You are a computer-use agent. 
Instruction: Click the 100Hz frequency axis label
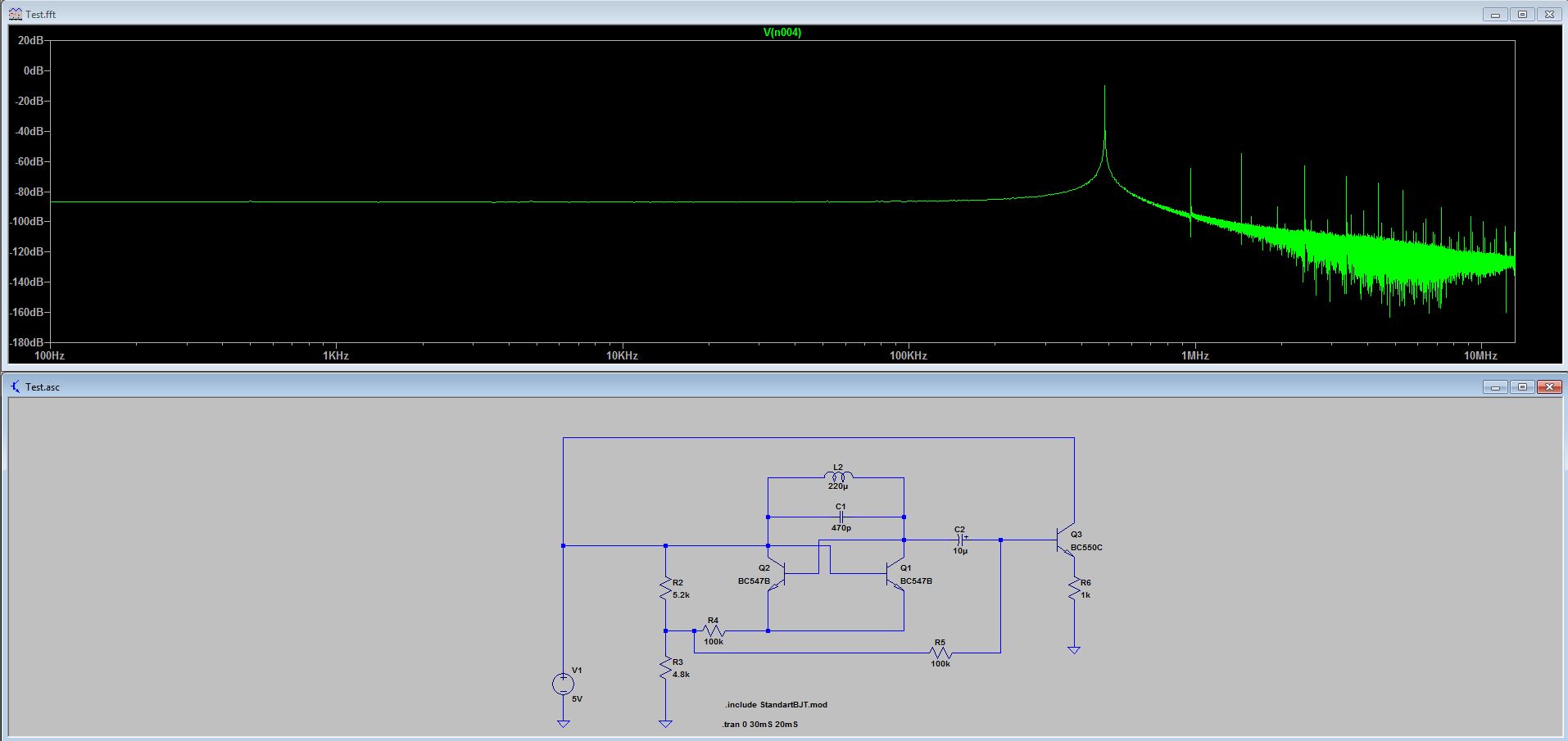coord(49,355)
